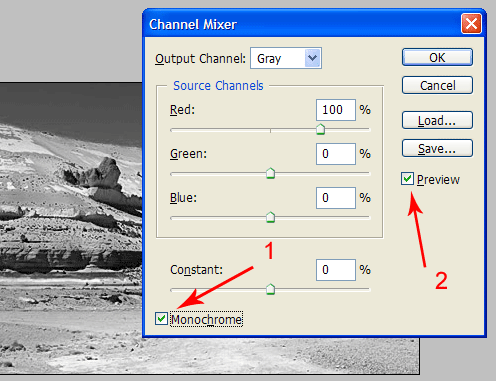Click the Source Channels group label
This screenshot has width=496, height=381.
(218, 86)
